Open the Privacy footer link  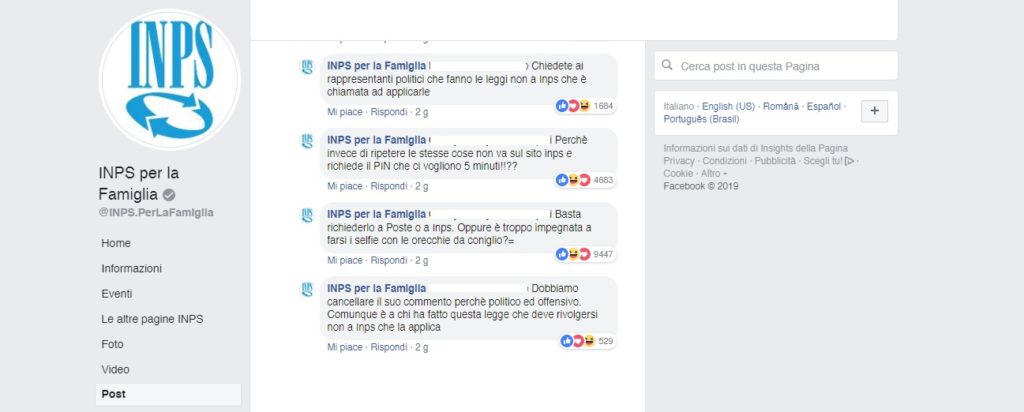(679, 161)
